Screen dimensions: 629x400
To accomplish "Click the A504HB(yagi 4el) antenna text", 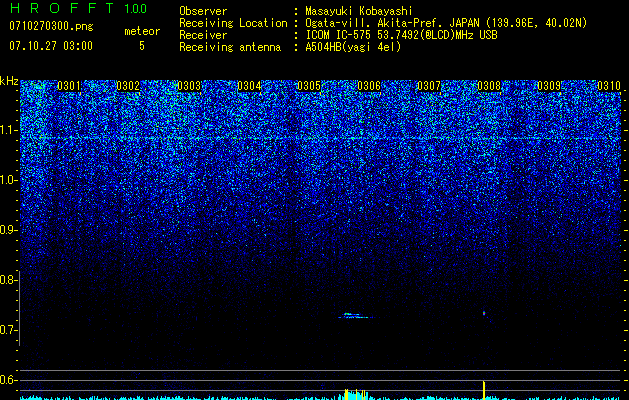I will tap(353, 47).
